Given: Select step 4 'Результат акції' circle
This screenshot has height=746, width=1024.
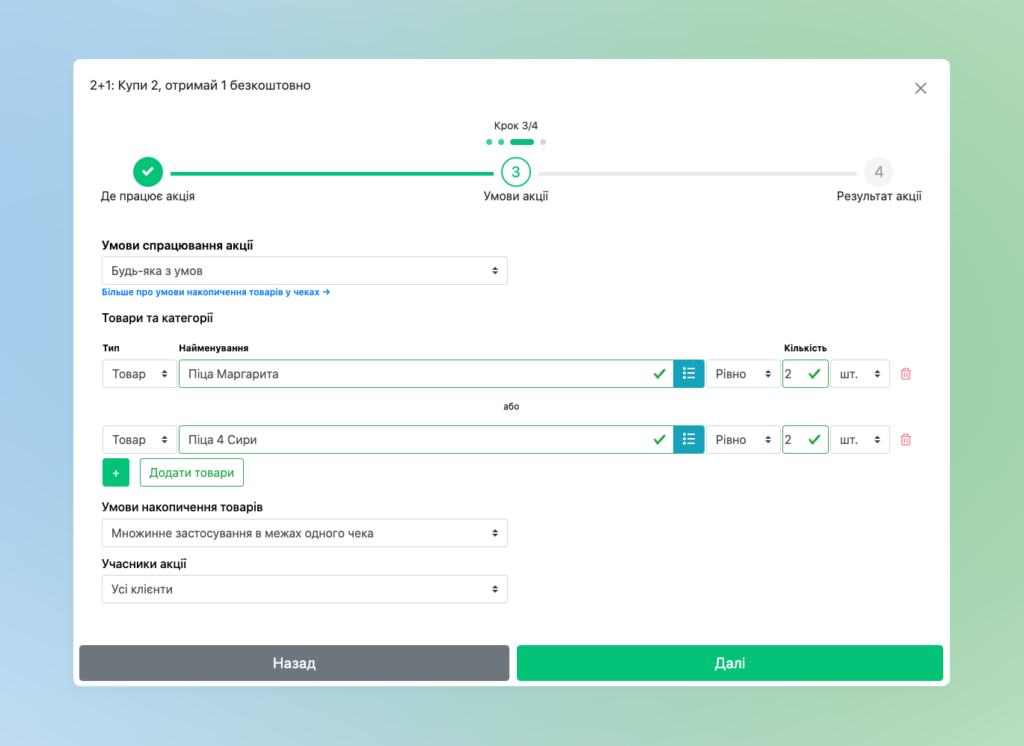Looking at the screenshot, I should pyautogui.click(x=878, y=172).
